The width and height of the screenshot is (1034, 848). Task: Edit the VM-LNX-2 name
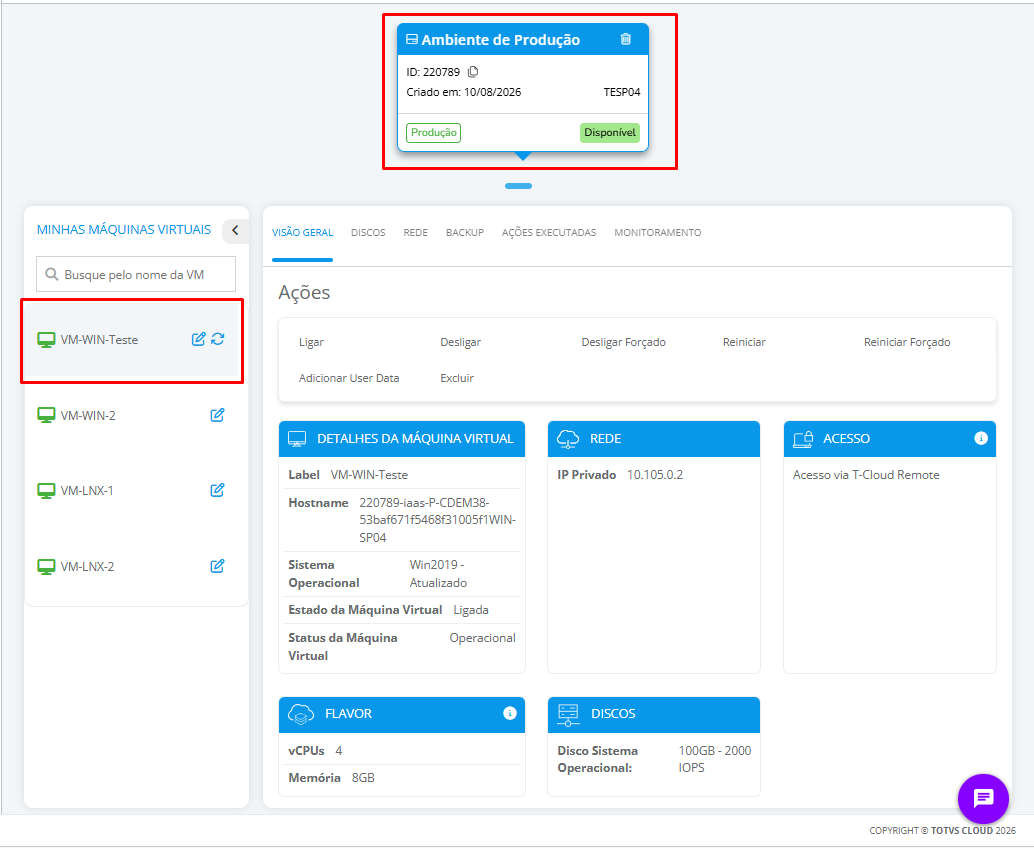217,566
